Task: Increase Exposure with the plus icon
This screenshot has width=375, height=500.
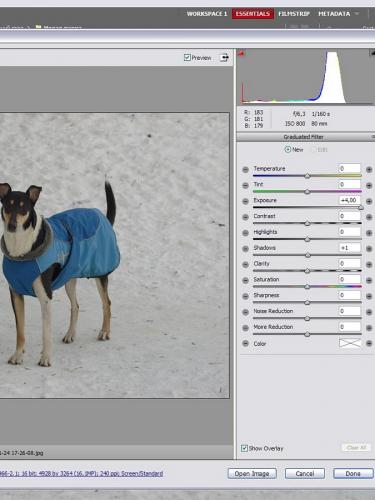Action: tap(369, 201)
